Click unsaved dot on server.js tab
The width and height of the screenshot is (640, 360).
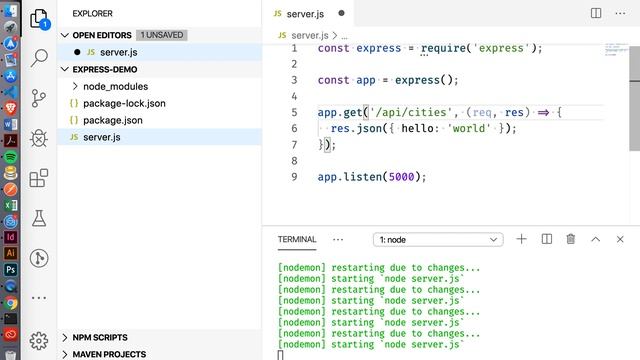[x=341, y=13]
